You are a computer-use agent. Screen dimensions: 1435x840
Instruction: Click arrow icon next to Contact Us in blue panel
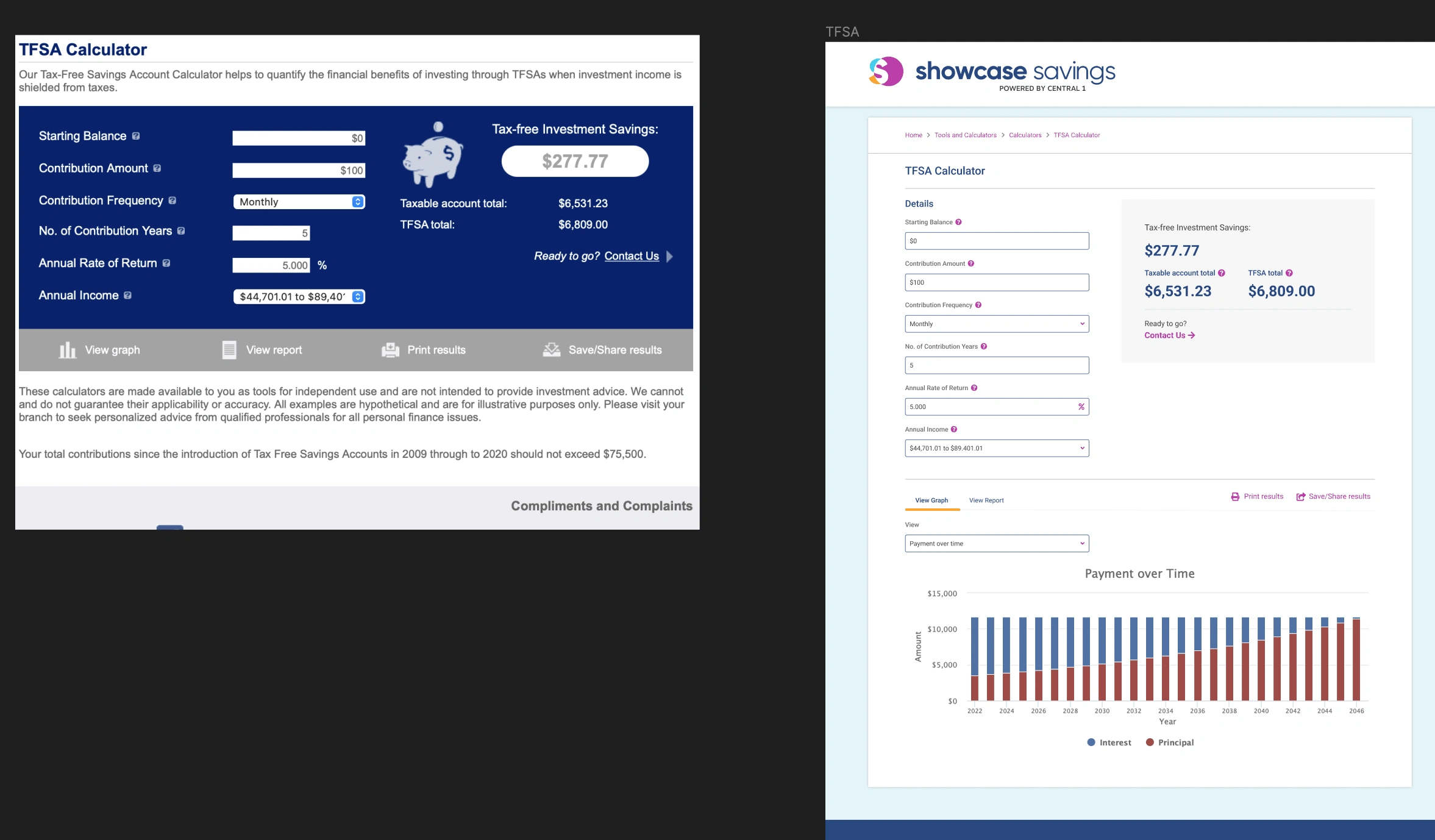[x=670, y=256]
